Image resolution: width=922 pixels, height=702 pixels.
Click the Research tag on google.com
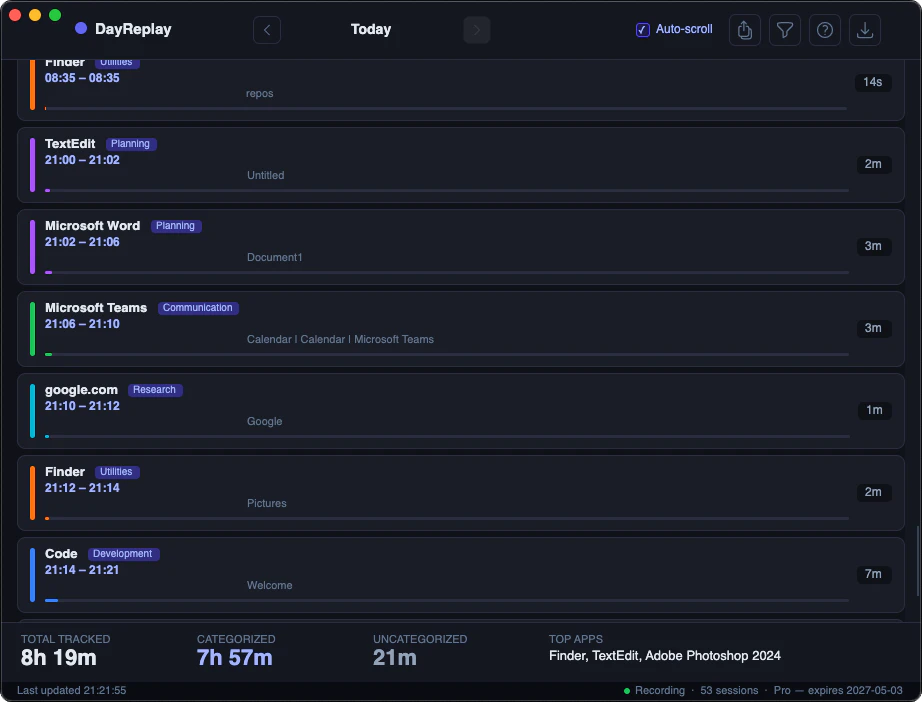pos(155,390)
